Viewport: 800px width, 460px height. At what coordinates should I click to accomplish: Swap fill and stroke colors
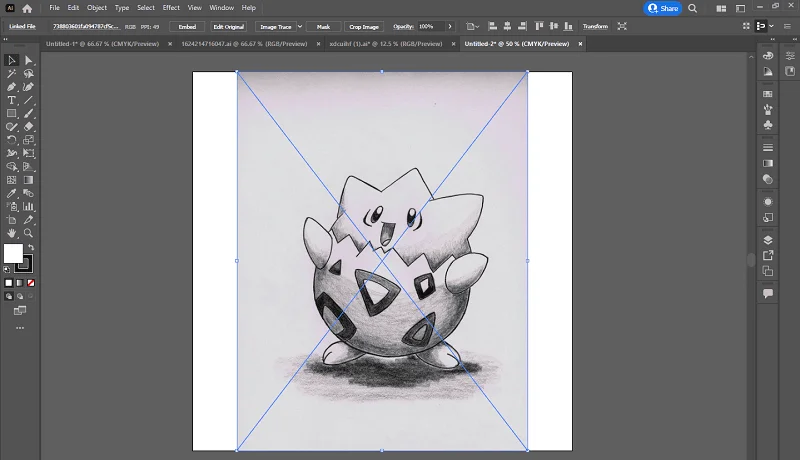pyautogui.click(x=31, y=247)
